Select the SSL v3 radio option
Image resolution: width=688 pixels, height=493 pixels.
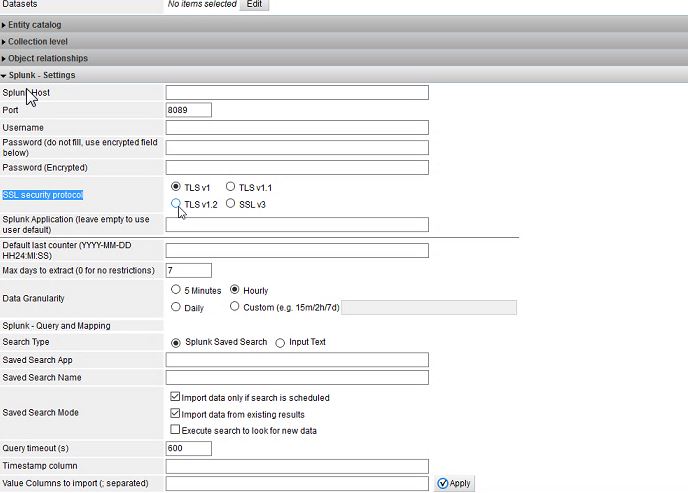pos(230,204)
